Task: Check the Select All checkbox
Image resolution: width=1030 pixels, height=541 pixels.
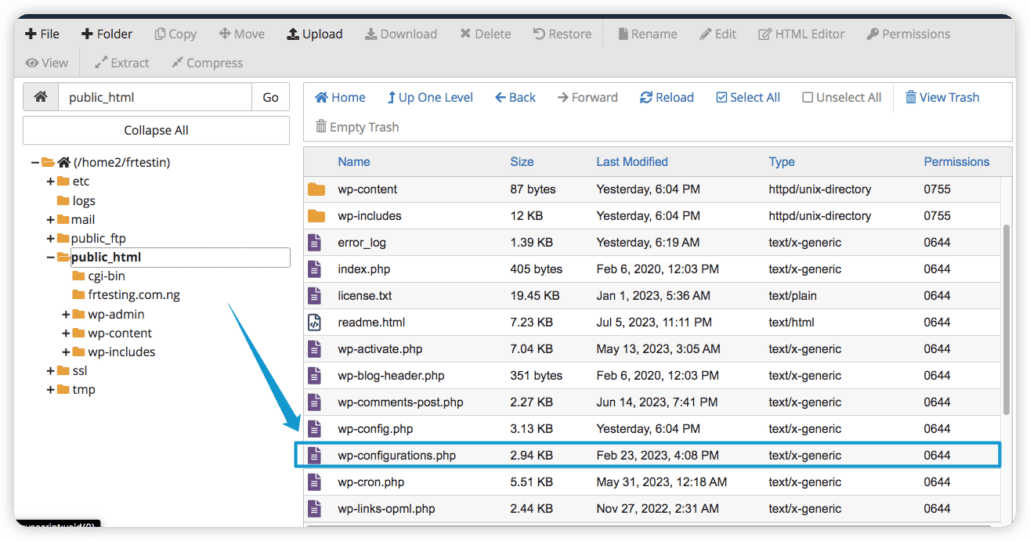Action: point(722,98)
